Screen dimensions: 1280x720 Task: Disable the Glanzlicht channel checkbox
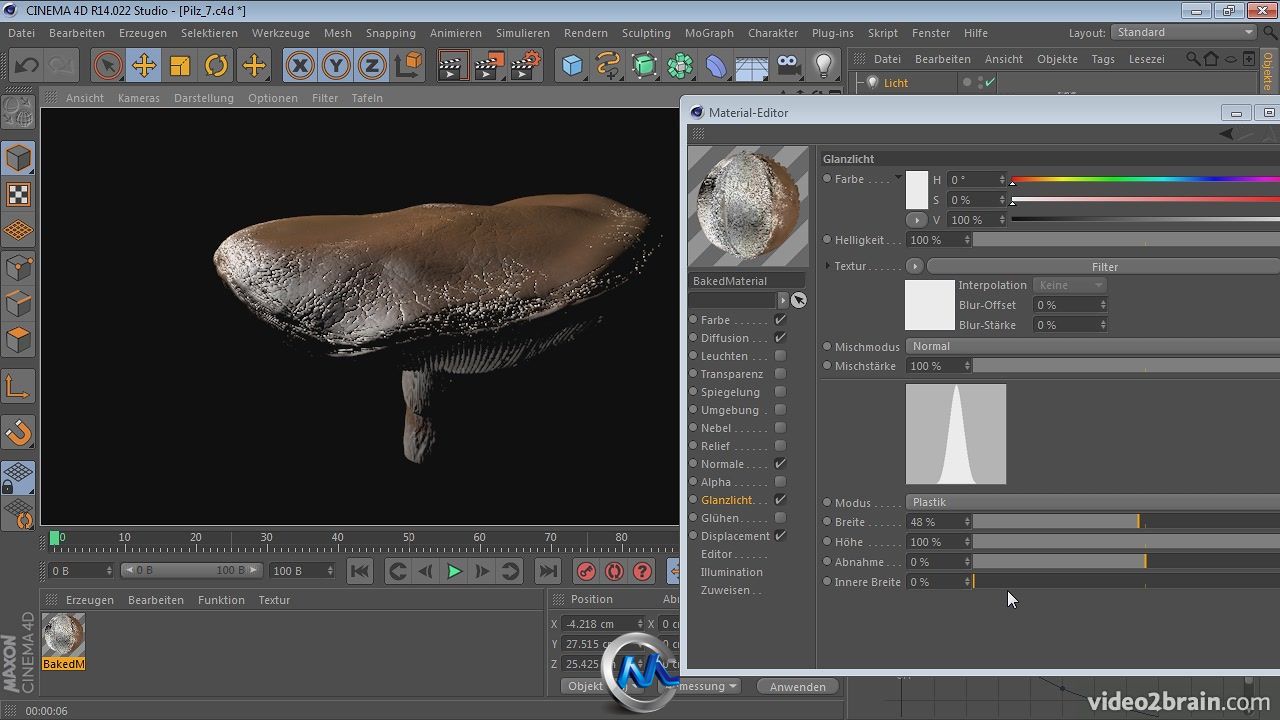click(780, 500)
